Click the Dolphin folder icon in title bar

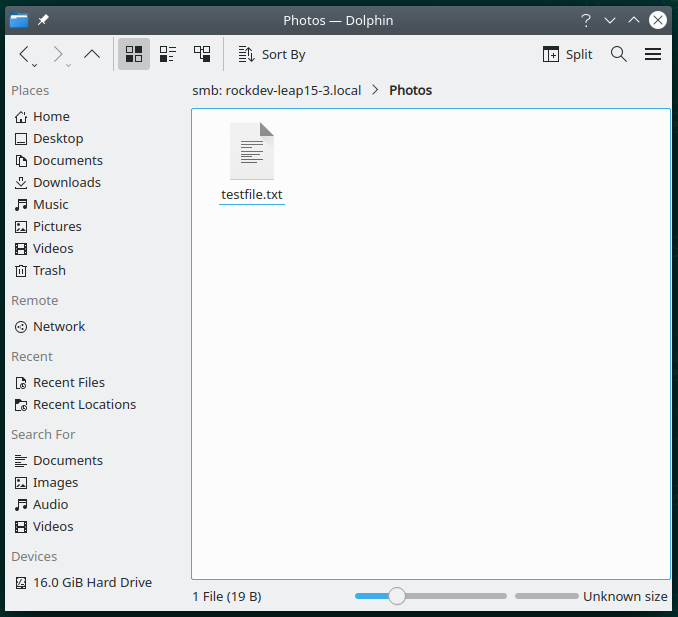[19, 20]
